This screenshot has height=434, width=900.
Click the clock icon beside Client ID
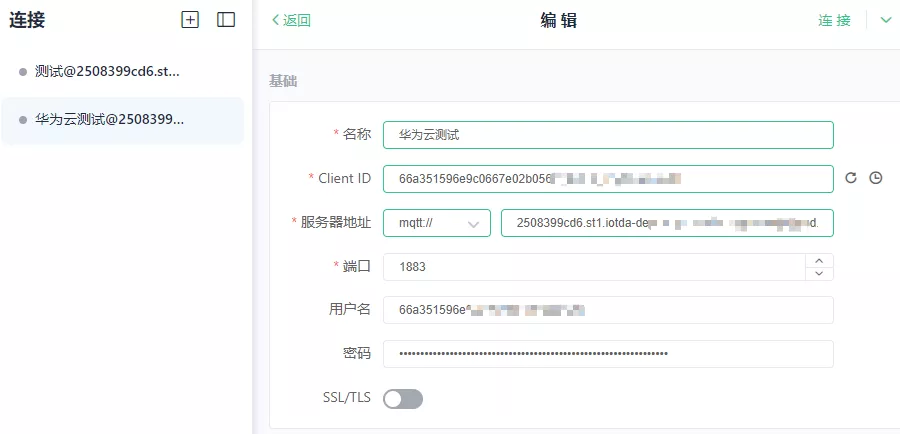[x=876, y=178]
